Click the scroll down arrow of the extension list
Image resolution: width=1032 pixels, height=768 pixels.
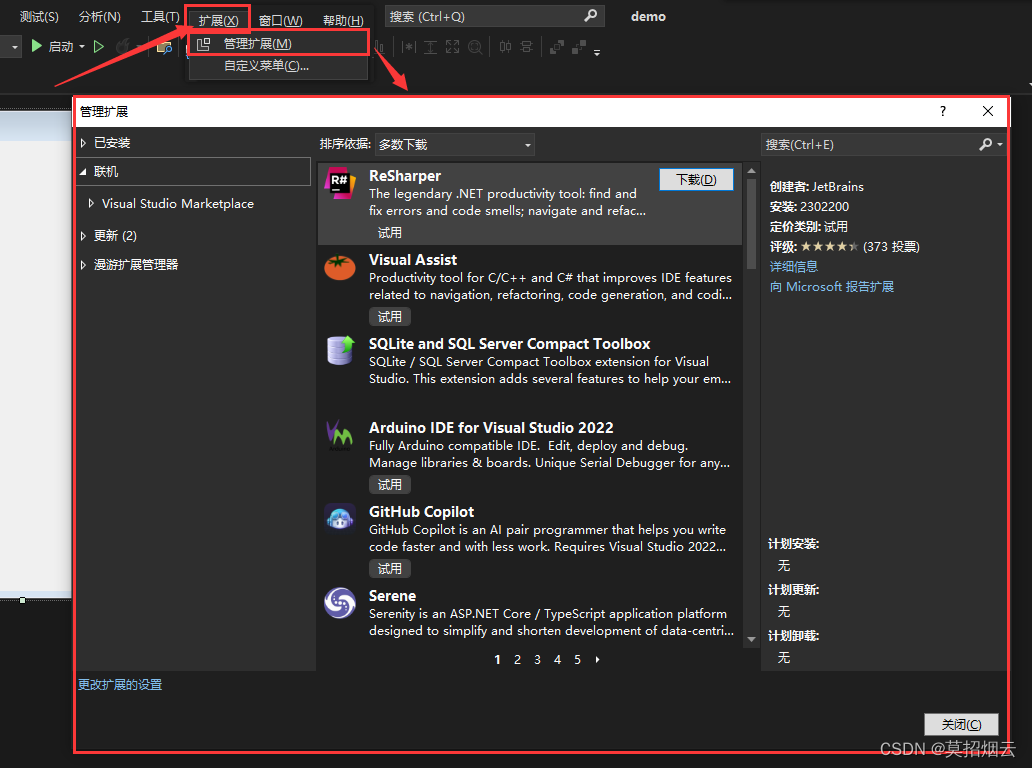(x=752, y=639)
